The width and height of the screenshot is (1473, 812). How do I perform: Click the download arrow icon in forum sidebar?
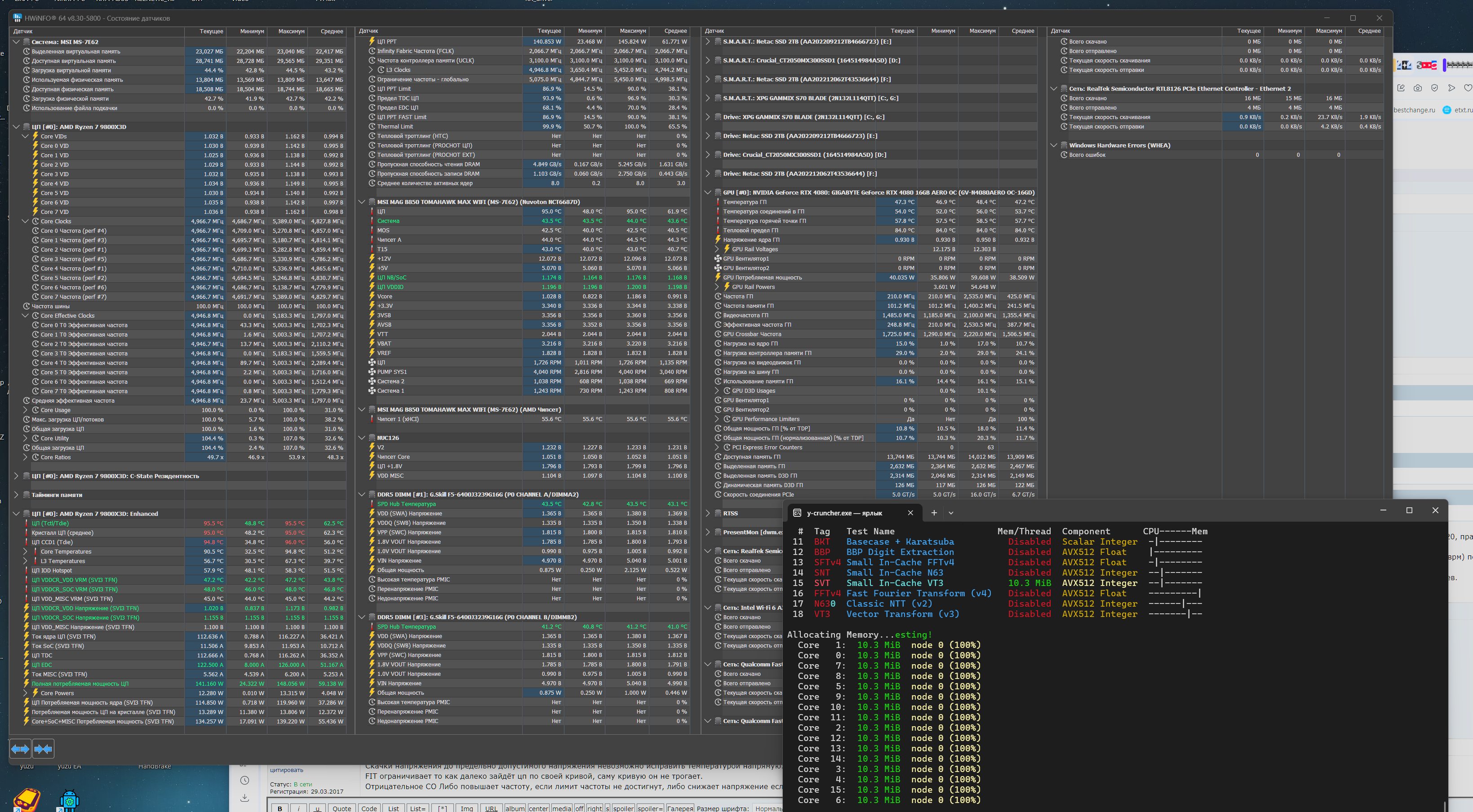(245, 798)
